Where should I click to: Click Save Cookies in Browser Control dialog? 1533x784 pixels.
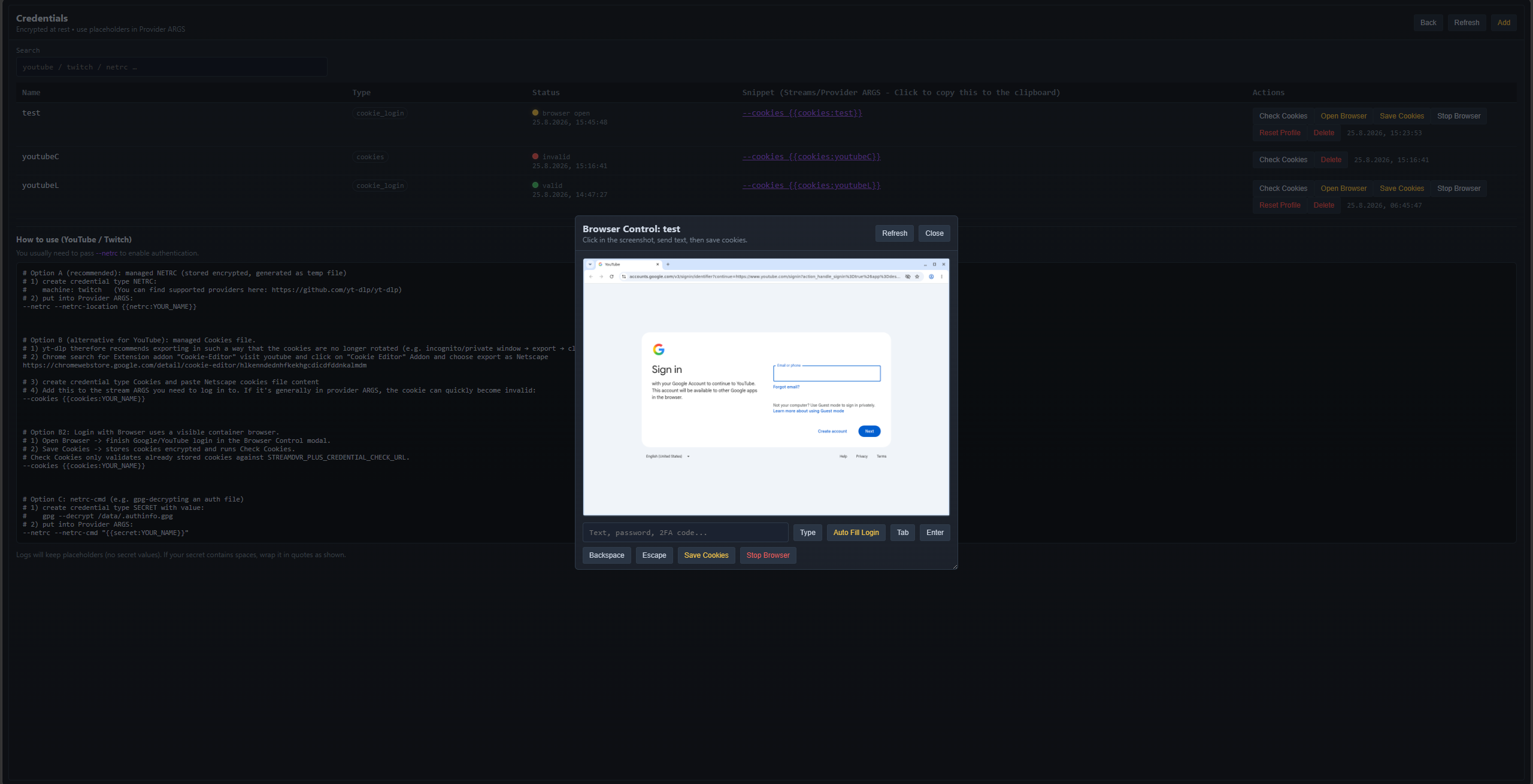tap(706, 555)
